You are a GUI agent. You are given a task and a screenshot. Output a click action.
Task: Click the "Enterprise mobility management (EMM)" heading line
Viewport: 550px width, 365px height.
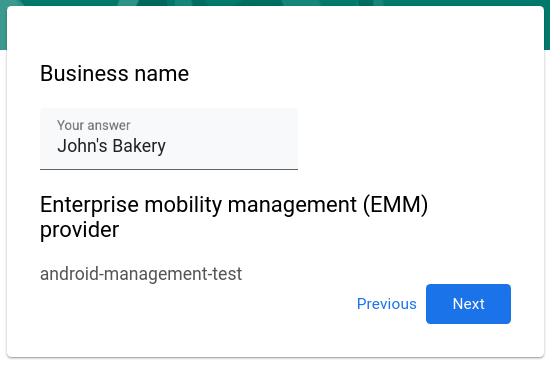[x=234, y=204]
